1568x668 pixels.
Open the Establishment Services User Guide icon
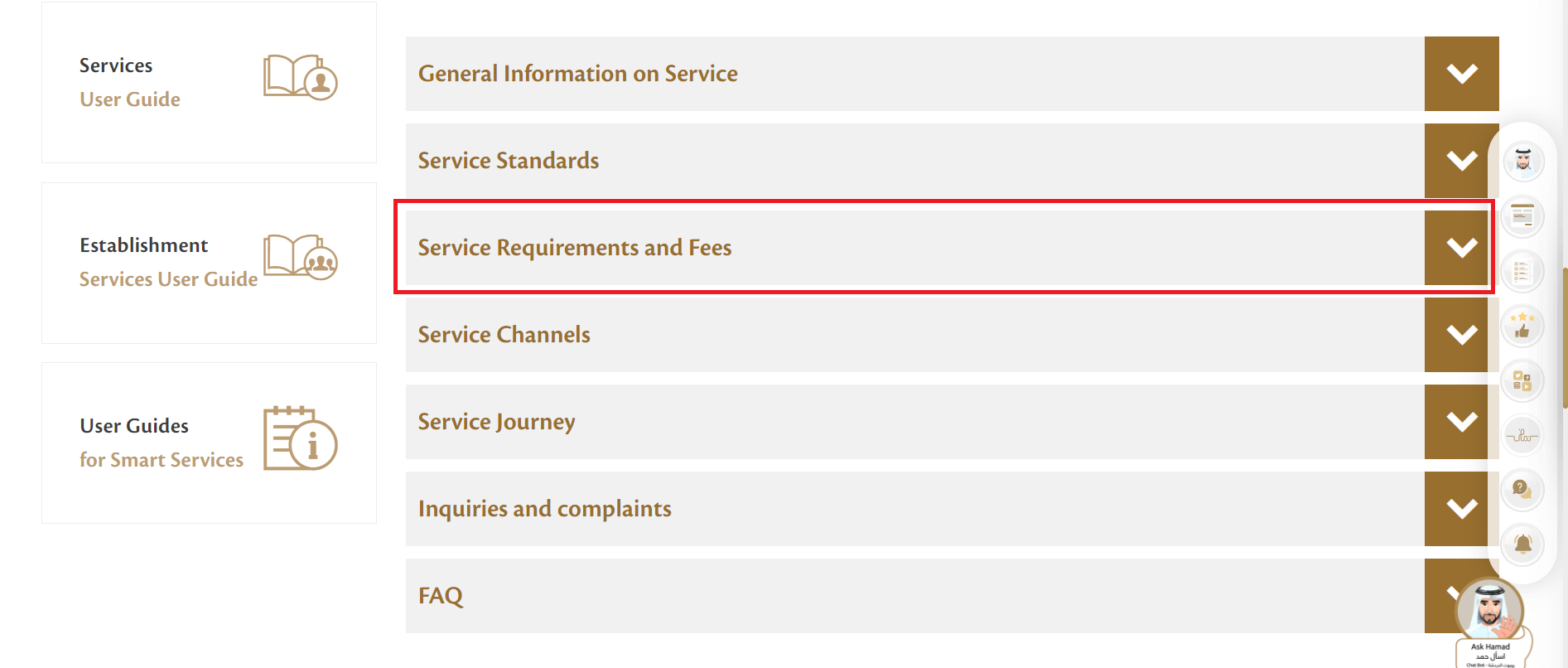[x=300, y=259]
